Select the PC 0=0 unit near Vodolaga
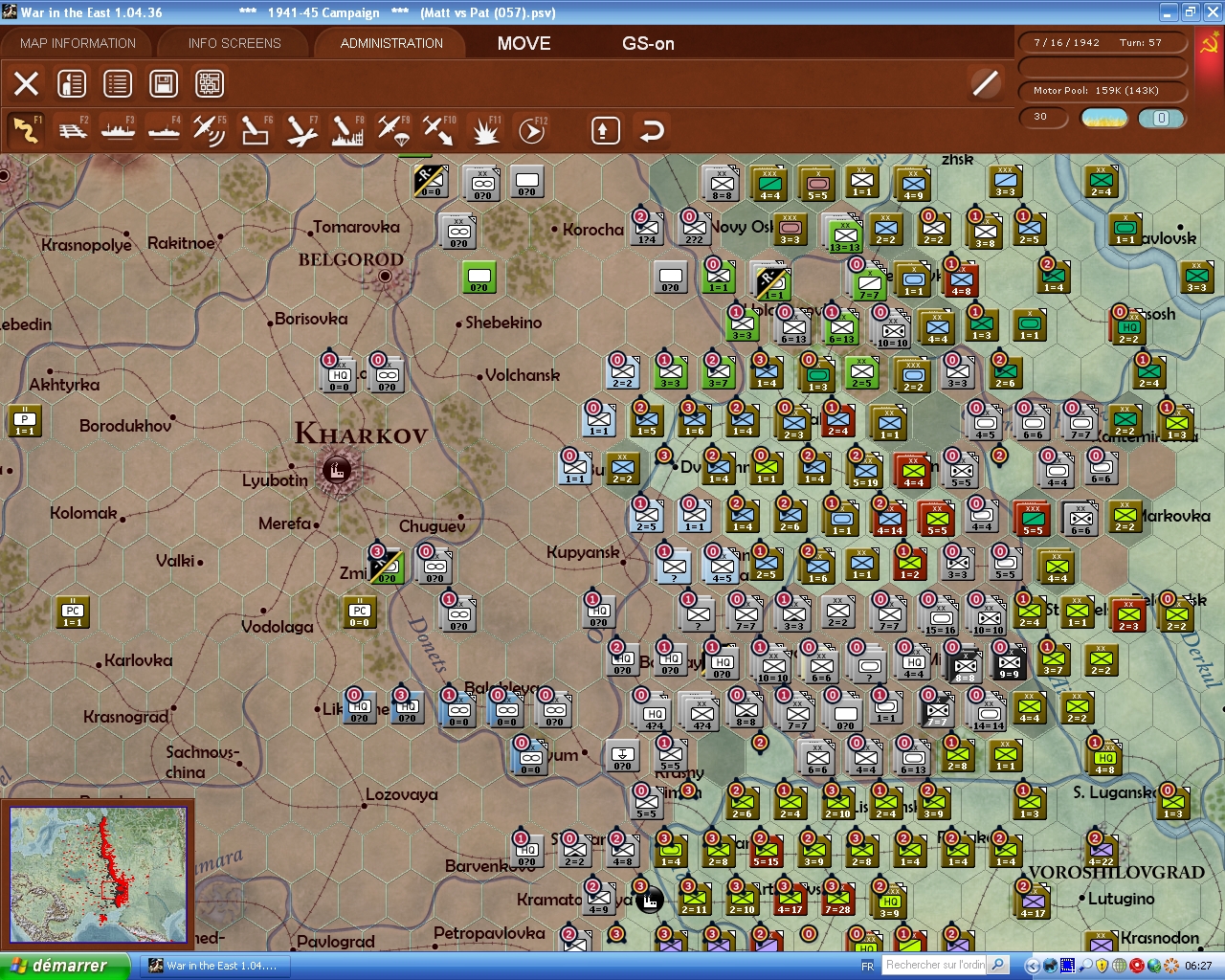 360,611
